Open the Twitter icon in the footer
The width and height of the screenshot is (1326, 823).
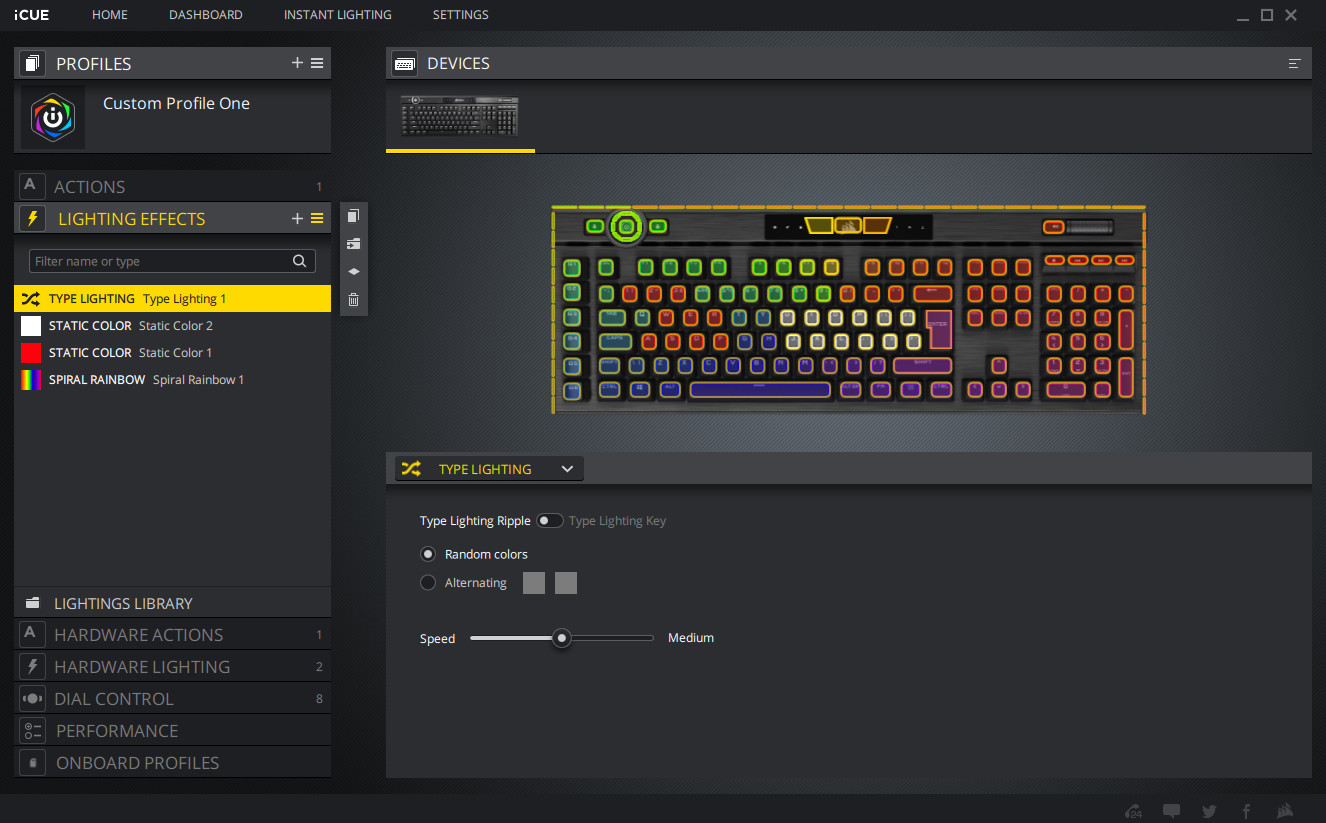1209,811
